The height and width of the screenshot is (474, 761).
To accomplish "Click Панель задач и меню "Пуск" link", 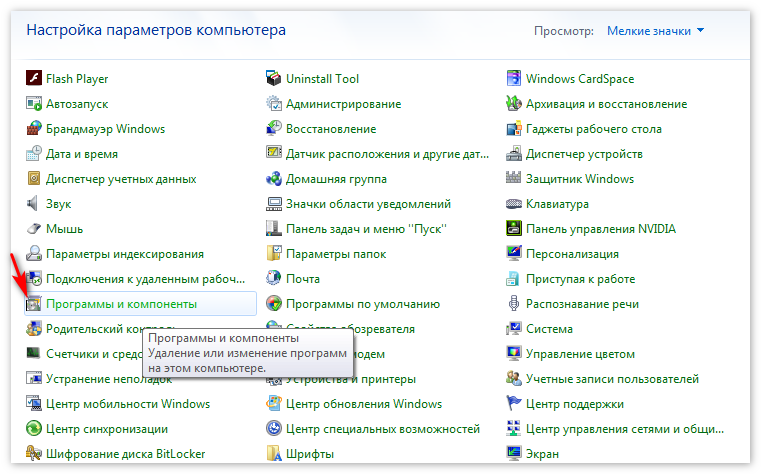I will [366, 229].
